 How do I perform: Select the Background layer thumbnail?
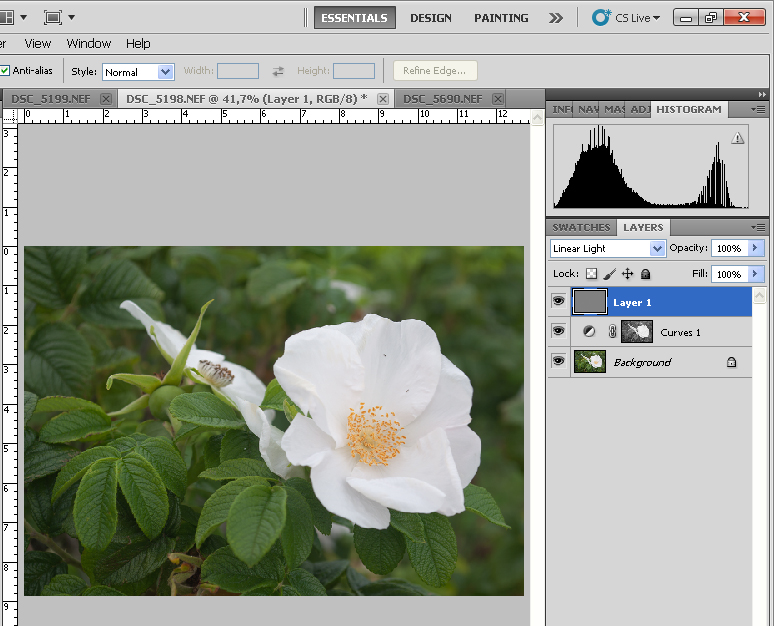coord(590,362)
